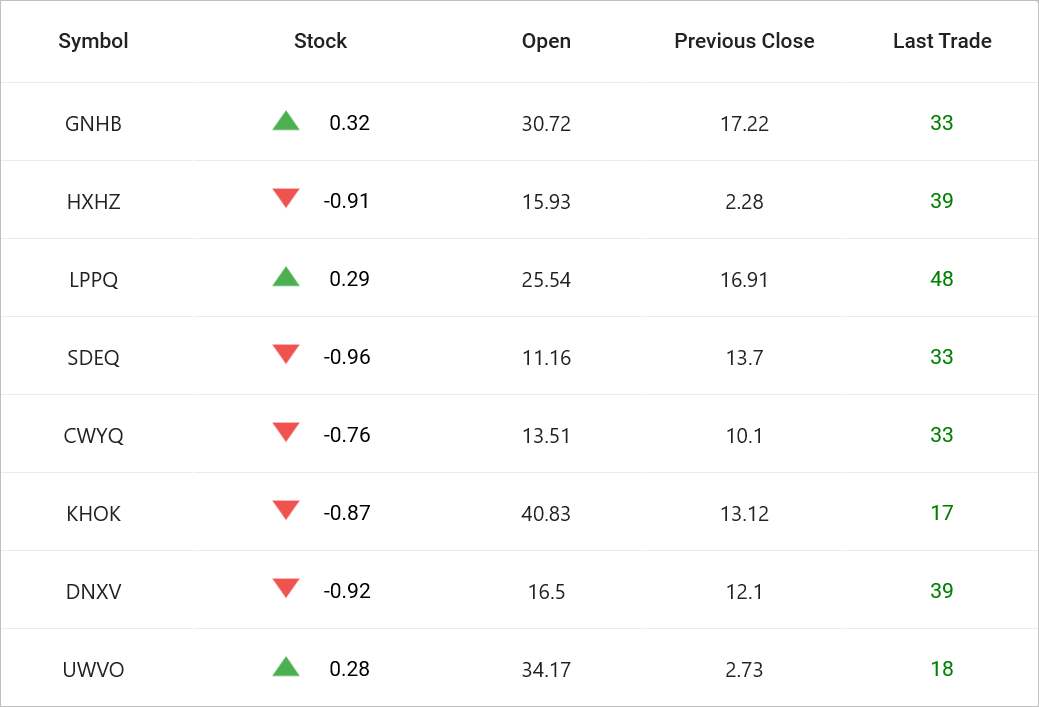The width and height of the screenshot is (1039, 707).
Task: Click the Last Trade value 48 for LPPQ
Action: click(x=942, y=279)
